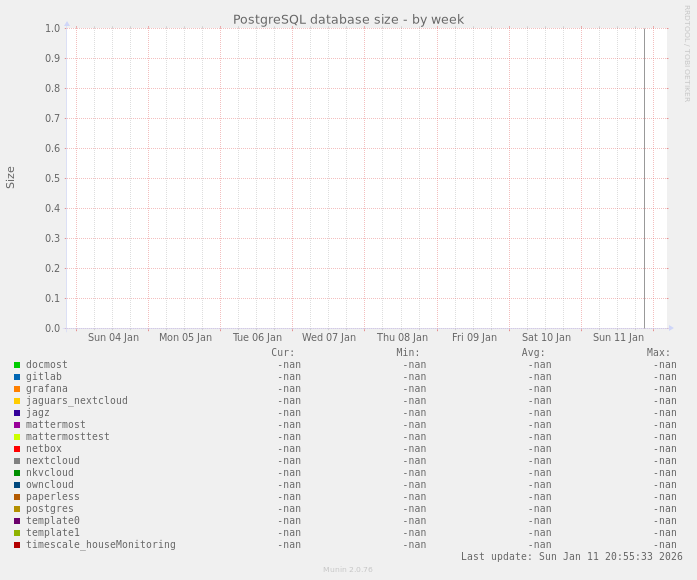Click the mattermost legend label
Viewport: 697px width, 580px height.
point(56,425)
